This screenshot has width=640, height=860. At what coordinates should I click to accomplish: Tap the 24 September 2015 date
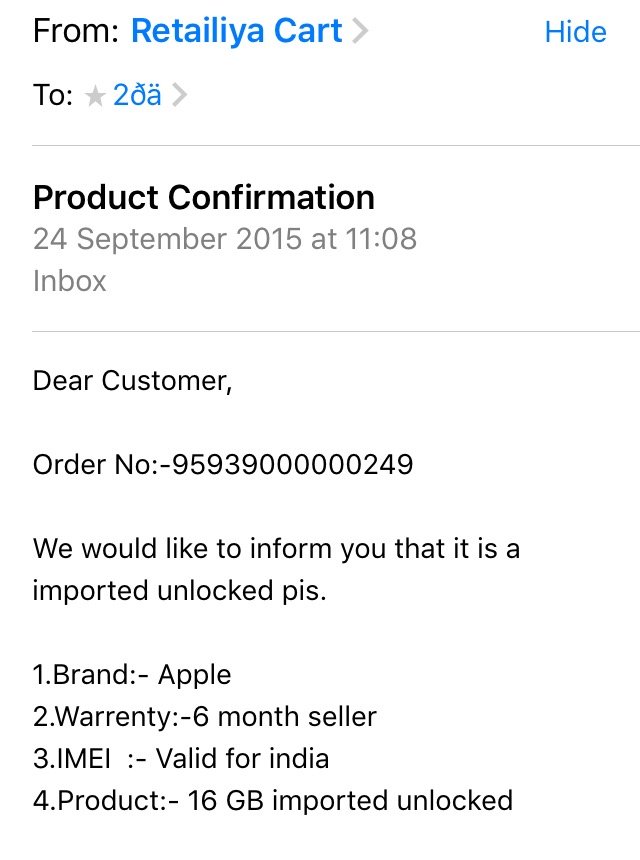coord(164,240)
